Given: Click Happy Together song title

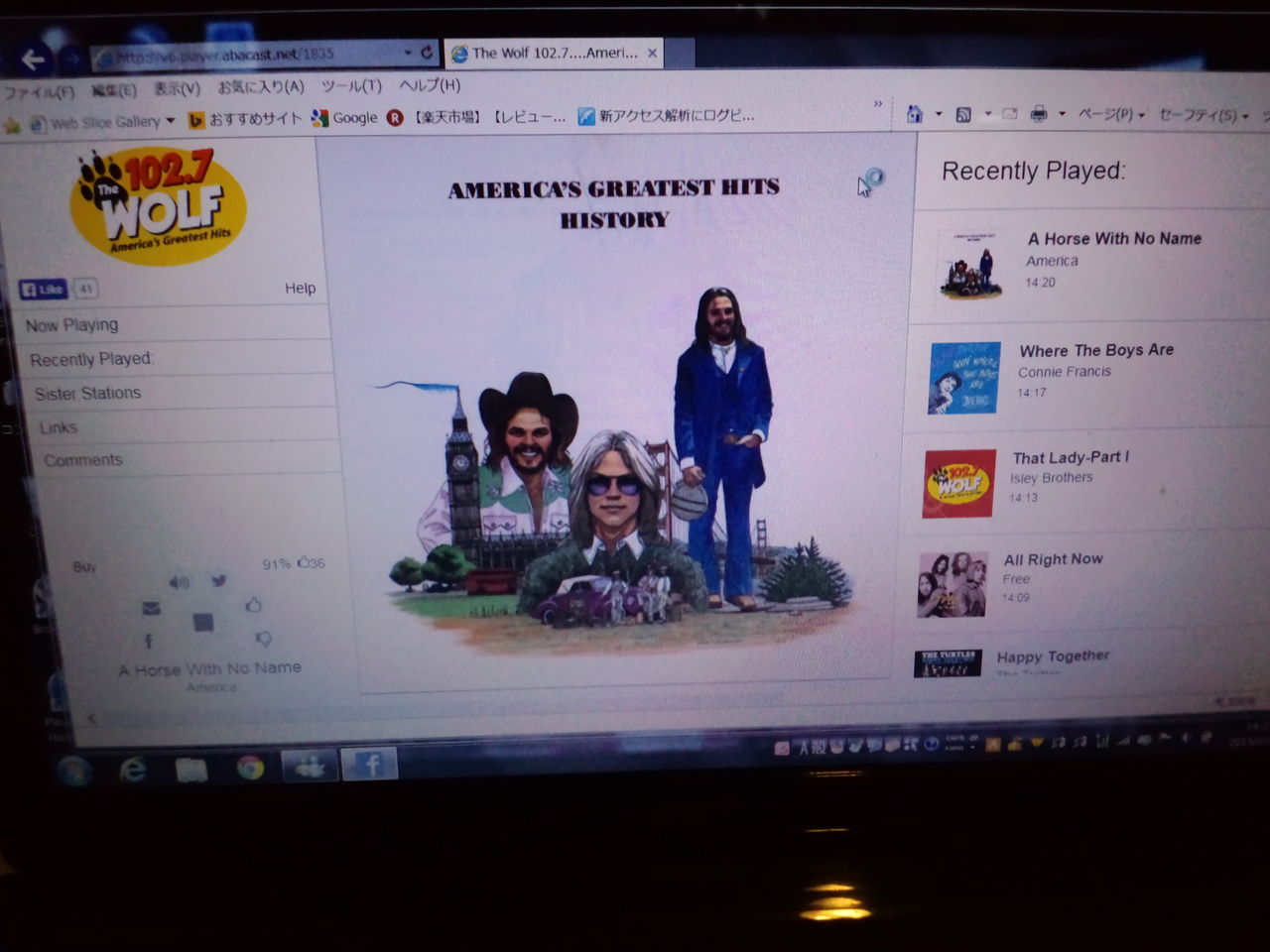Looking at the screenshot, I should tap(1053, 656).
